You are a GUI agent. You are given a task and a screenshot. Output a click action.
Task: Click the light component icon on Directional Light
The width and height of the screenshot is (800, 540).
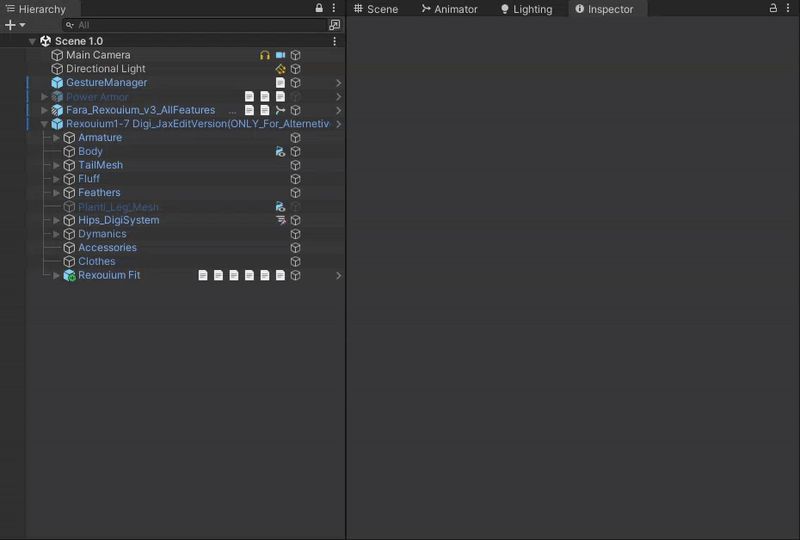click(x=280, y=69)
